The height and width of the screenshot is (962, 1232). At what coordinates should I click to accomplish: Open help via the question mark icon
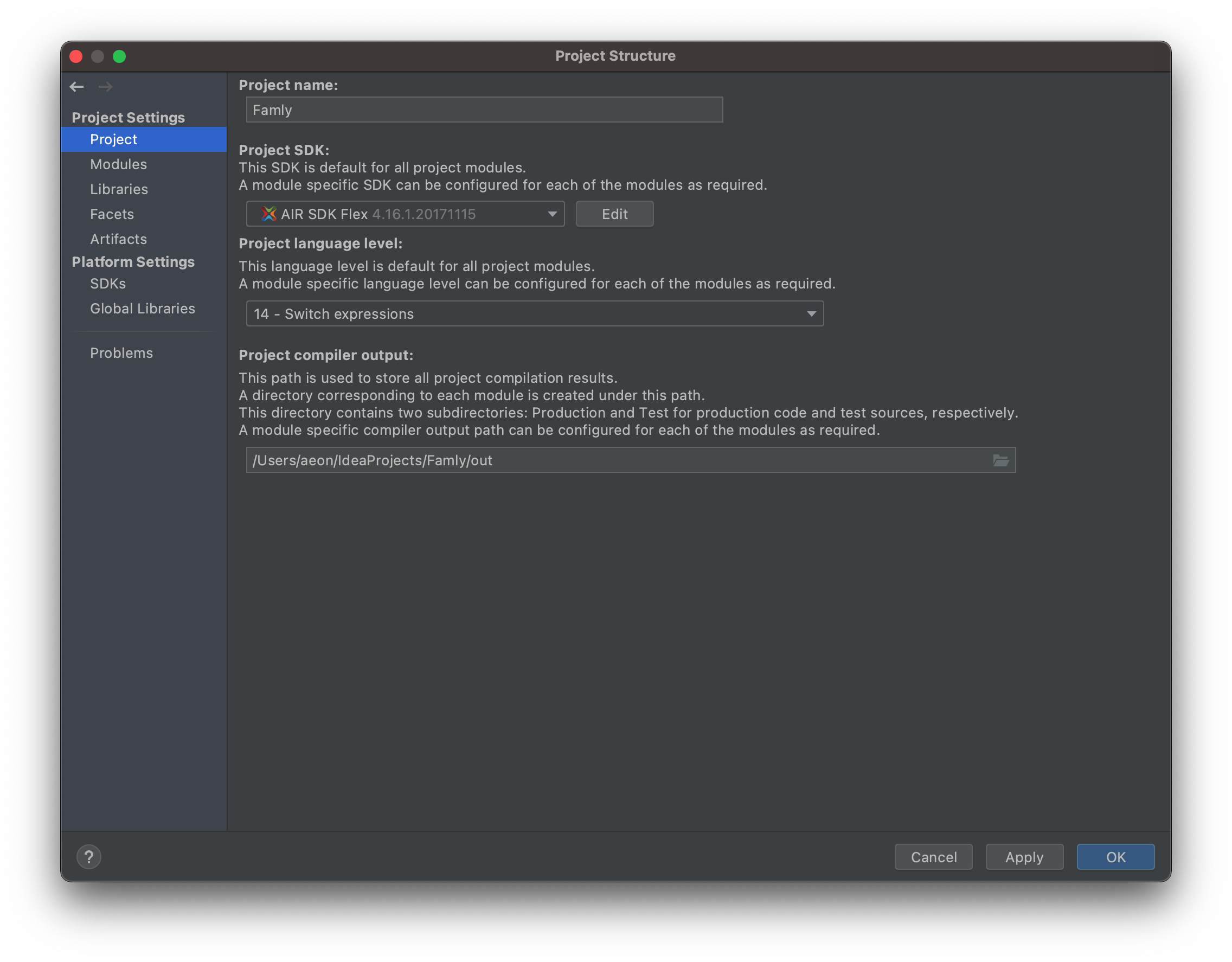pos(89,856)
